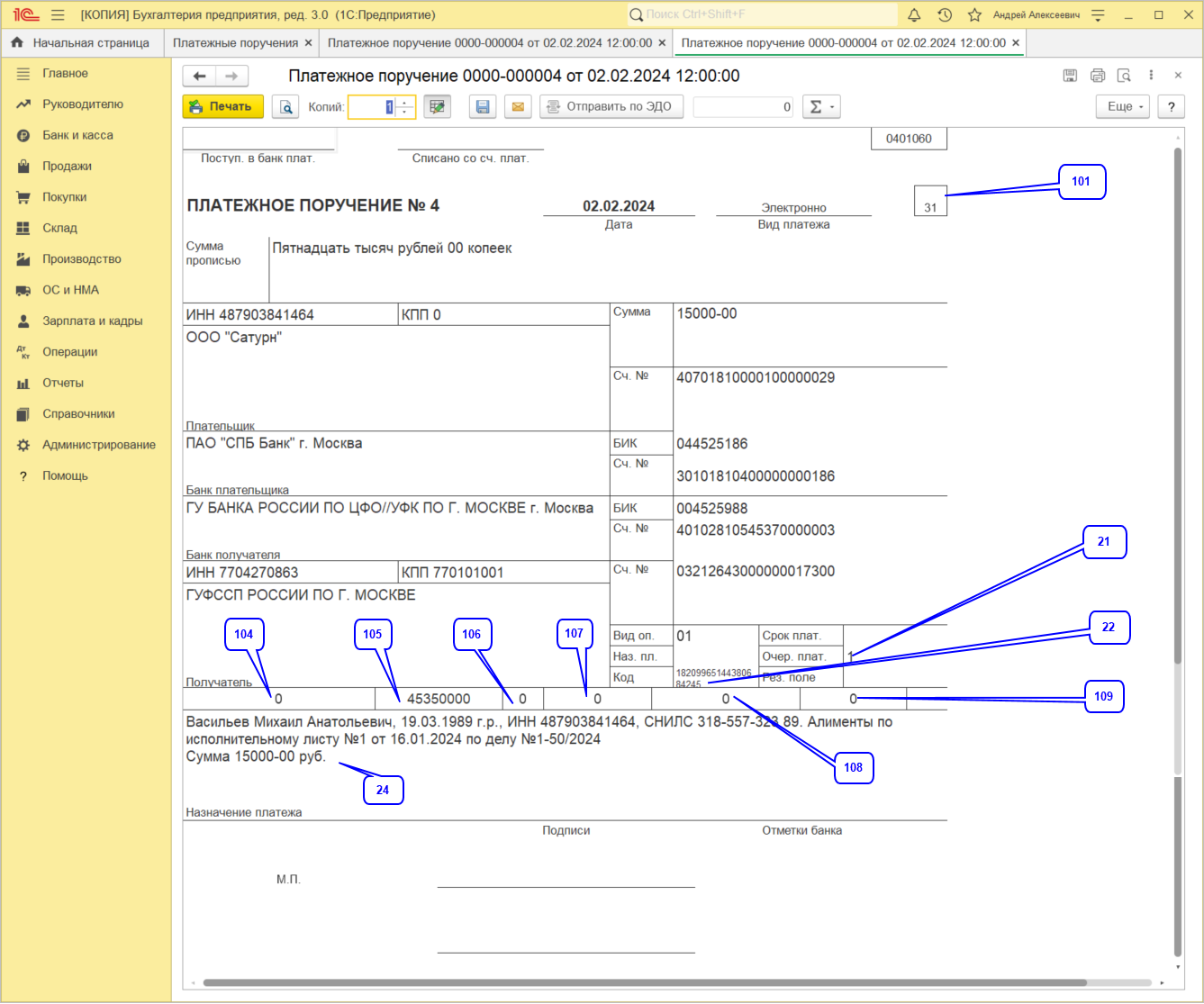The height and width of the screenshot is (1004, 1204).
Task: Click username Андрей Алексеевич
Action: click(x=1036, y=15)
